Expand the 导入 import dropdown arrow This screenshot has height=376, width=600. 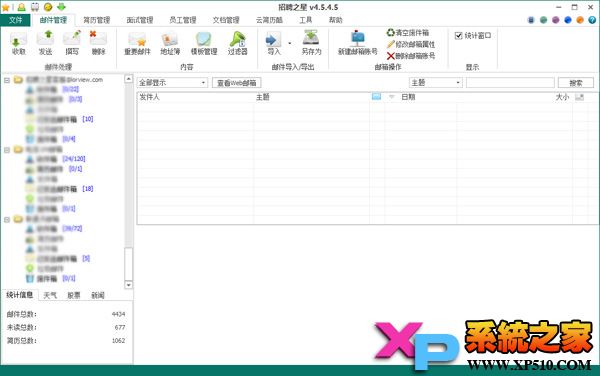[x=290, y=43]
